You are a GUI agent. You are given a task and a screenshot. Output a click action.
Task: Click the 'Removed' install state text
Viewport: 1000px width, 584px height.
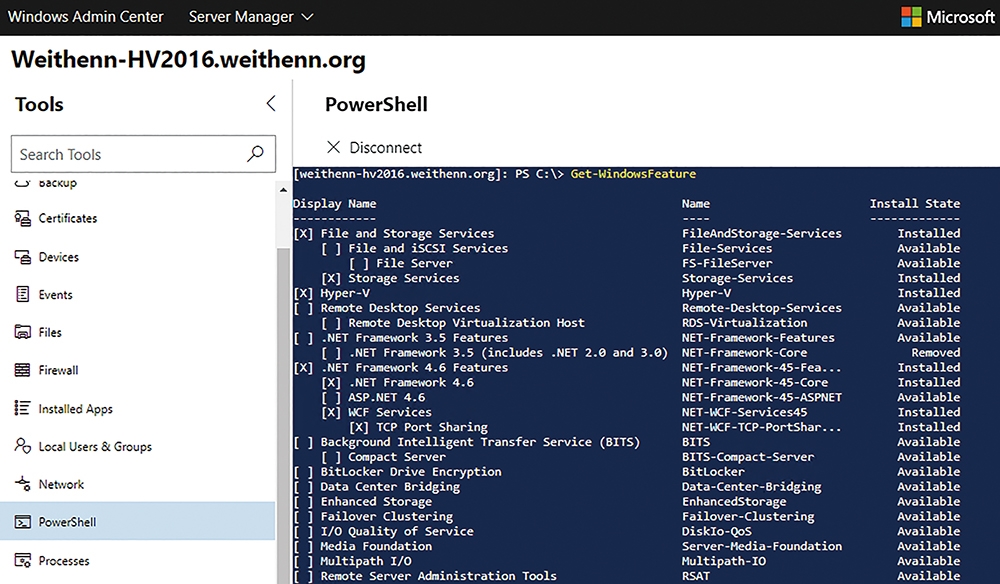tap(935, 353)
